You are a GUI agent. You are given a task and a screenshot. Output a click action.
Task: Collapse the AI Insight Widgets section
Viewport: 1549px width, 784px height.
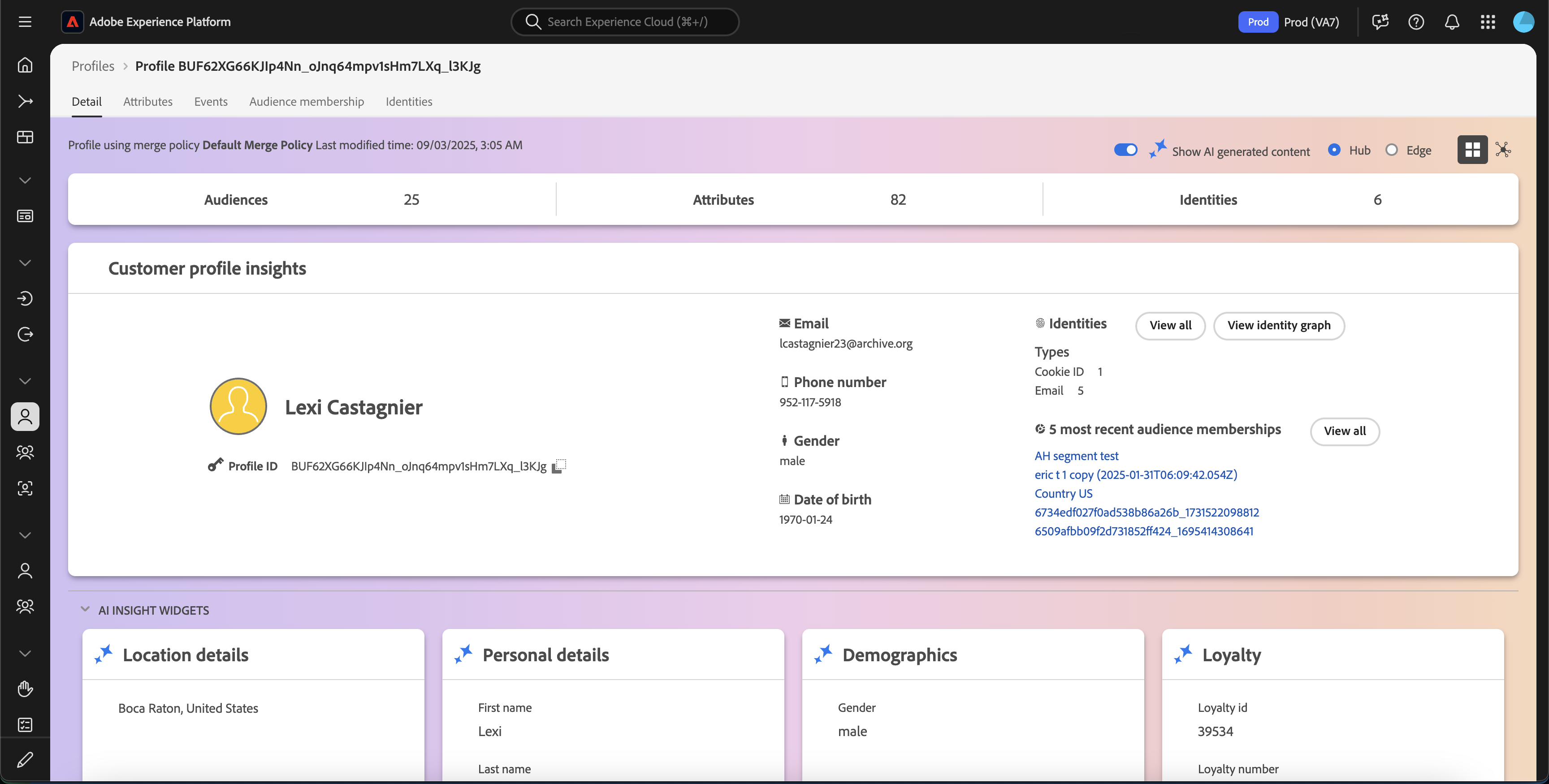pyautogui.click(x=85, y=610)
